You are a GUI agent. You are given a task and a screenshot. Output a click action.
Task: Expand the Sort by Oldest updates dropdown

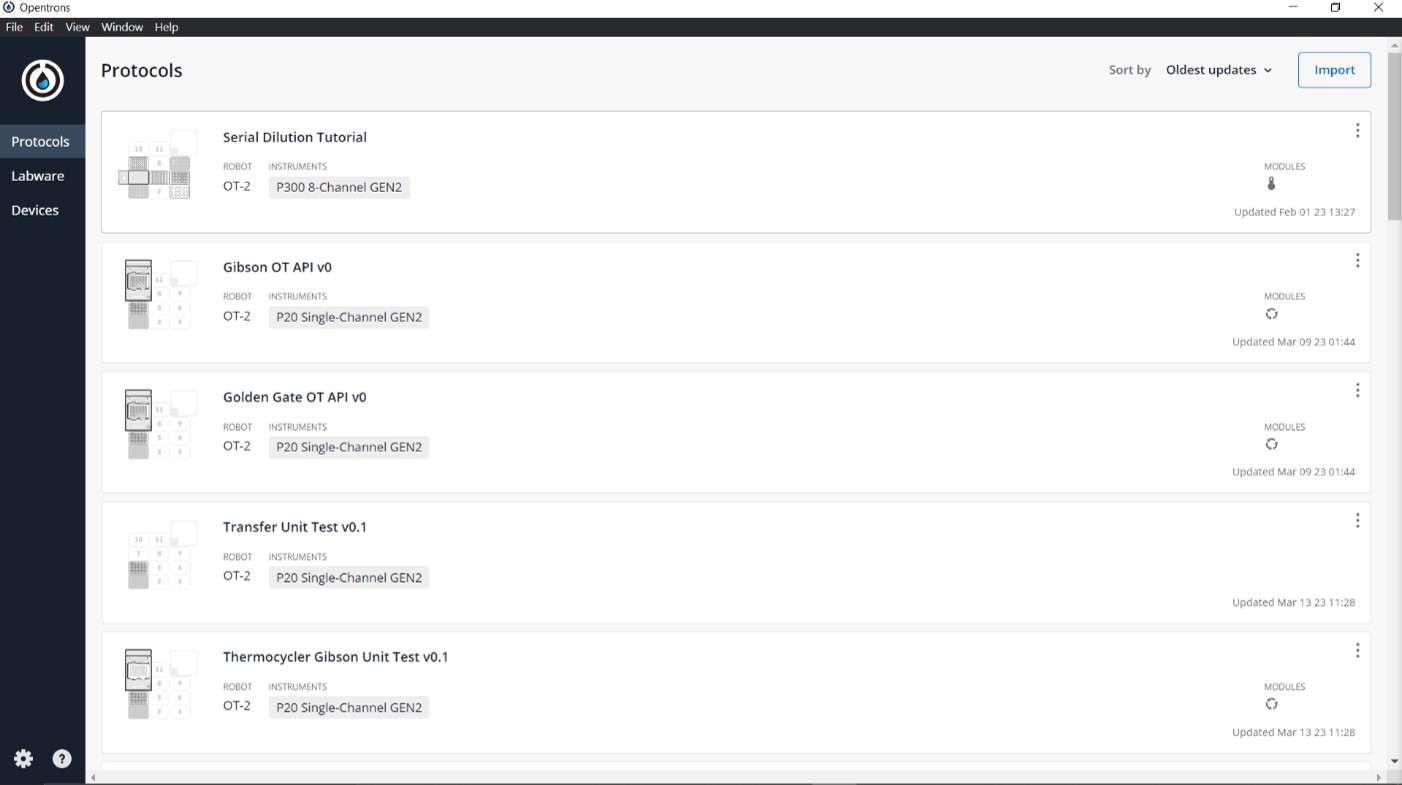(x=1219, y=70)
